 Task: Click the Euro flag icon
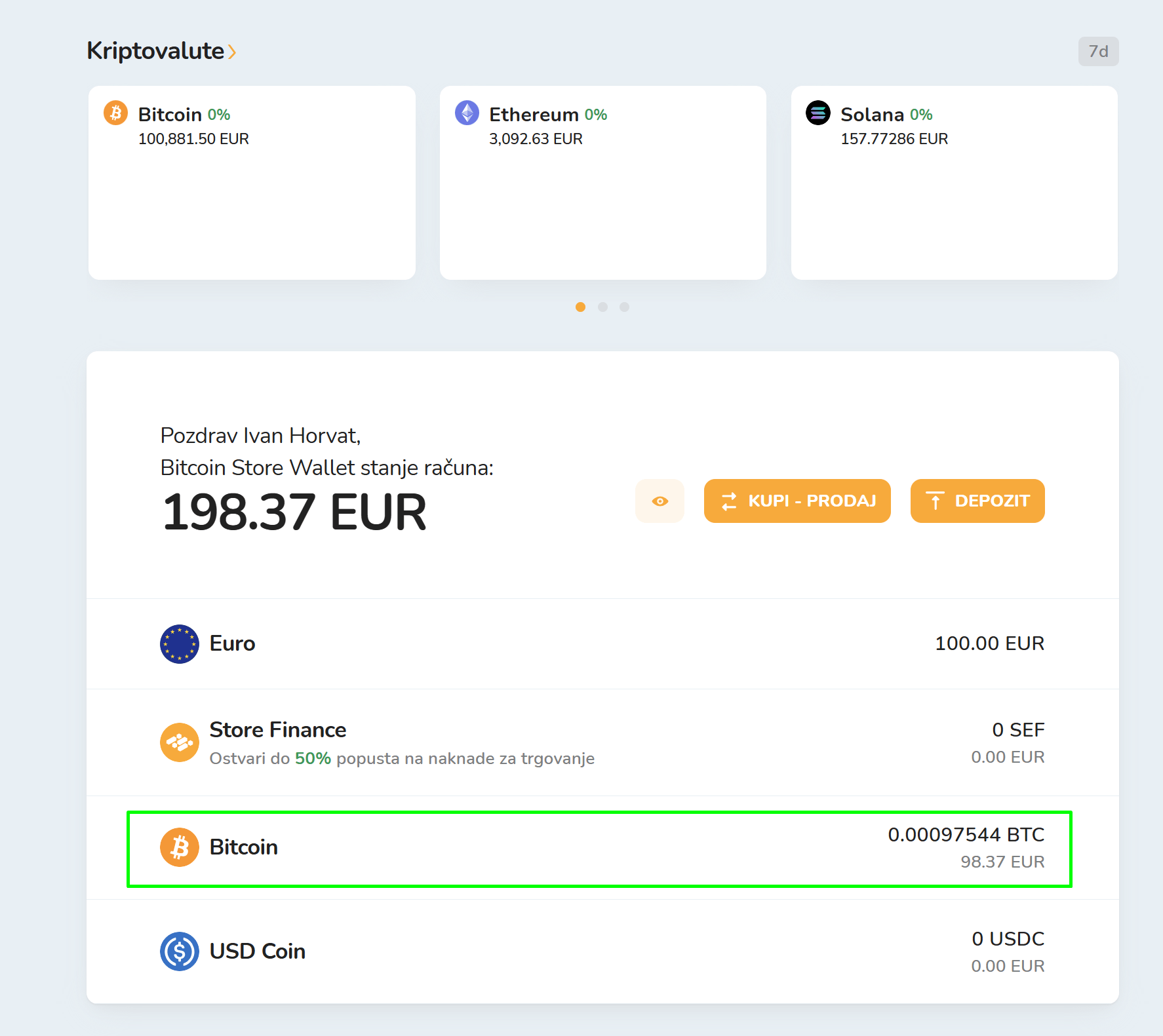click(179, 643)
